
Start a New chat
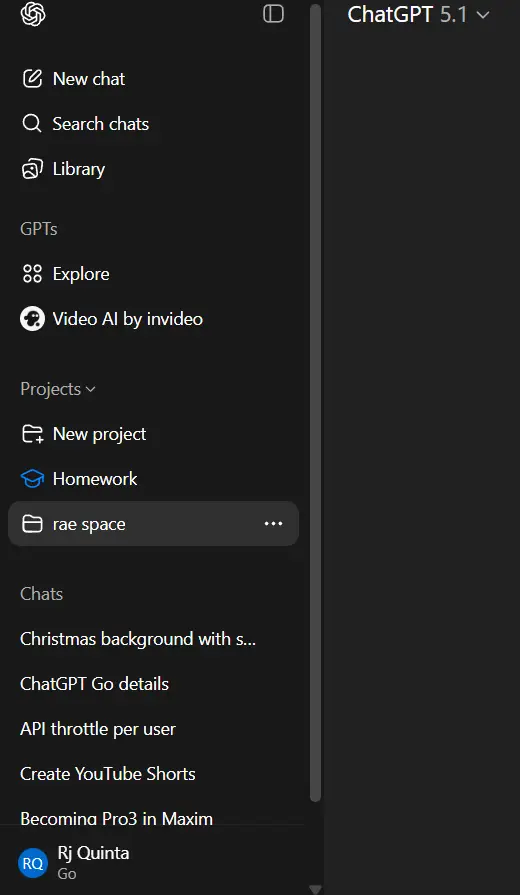tap(153, 79)
